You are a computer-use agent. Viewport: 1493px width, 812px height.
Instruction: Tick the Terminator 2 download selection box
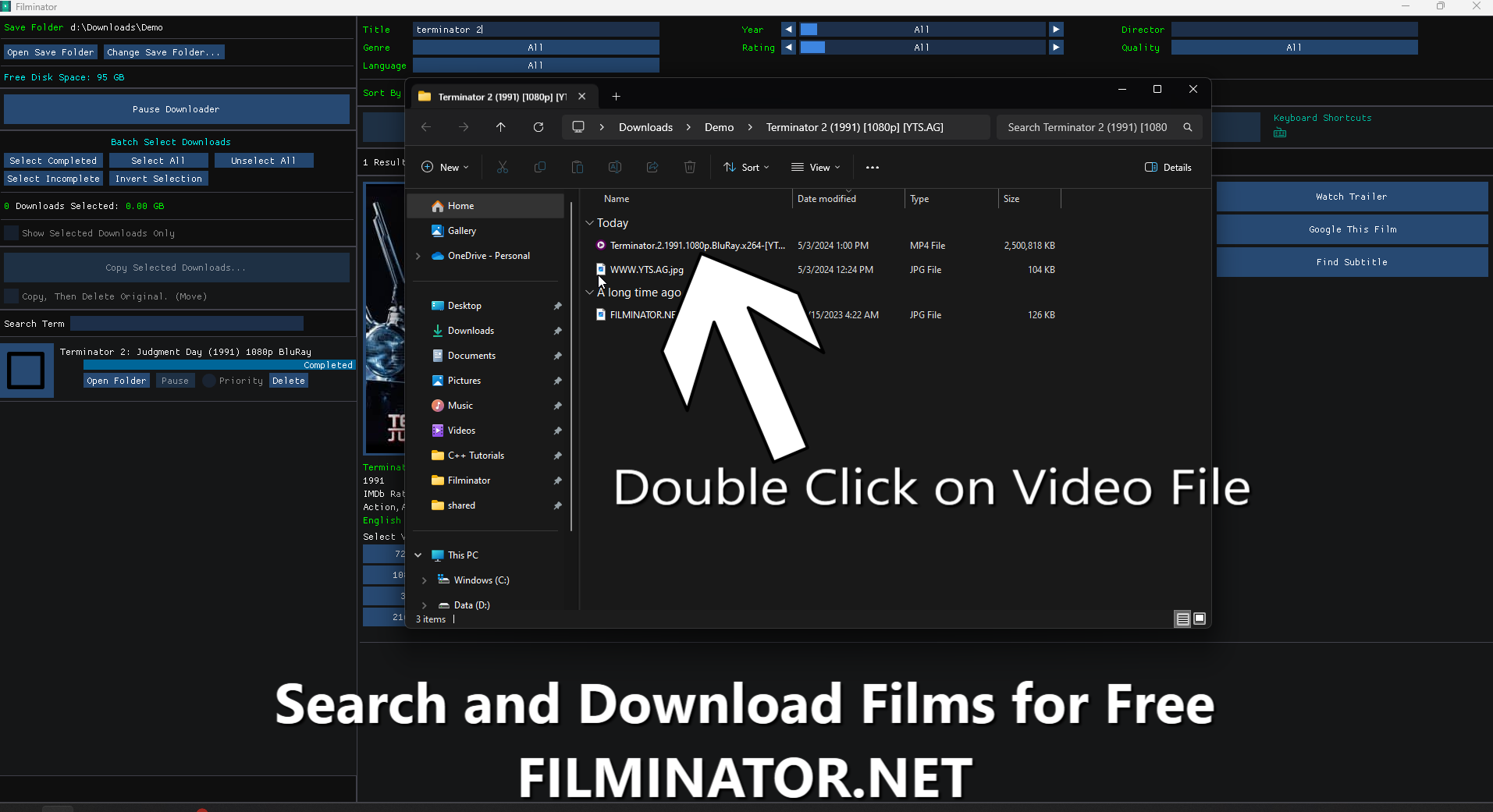(26, 371)
